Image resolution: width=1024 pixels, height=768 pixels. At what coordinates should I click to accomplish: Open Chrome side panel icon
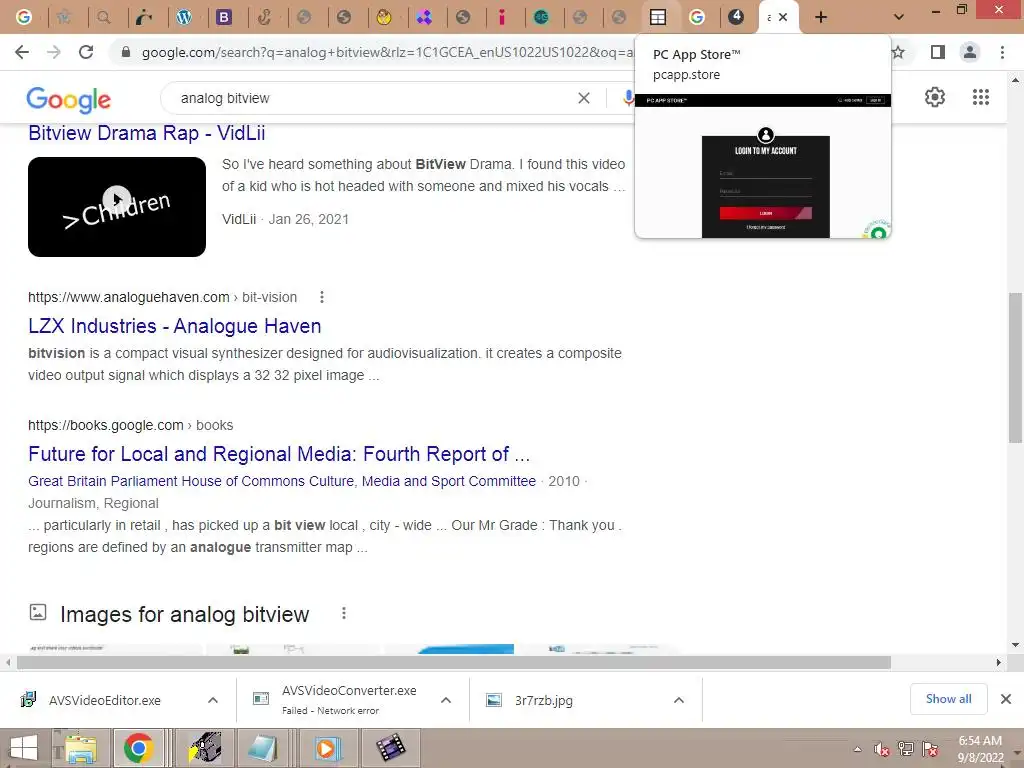pos(938,52)
